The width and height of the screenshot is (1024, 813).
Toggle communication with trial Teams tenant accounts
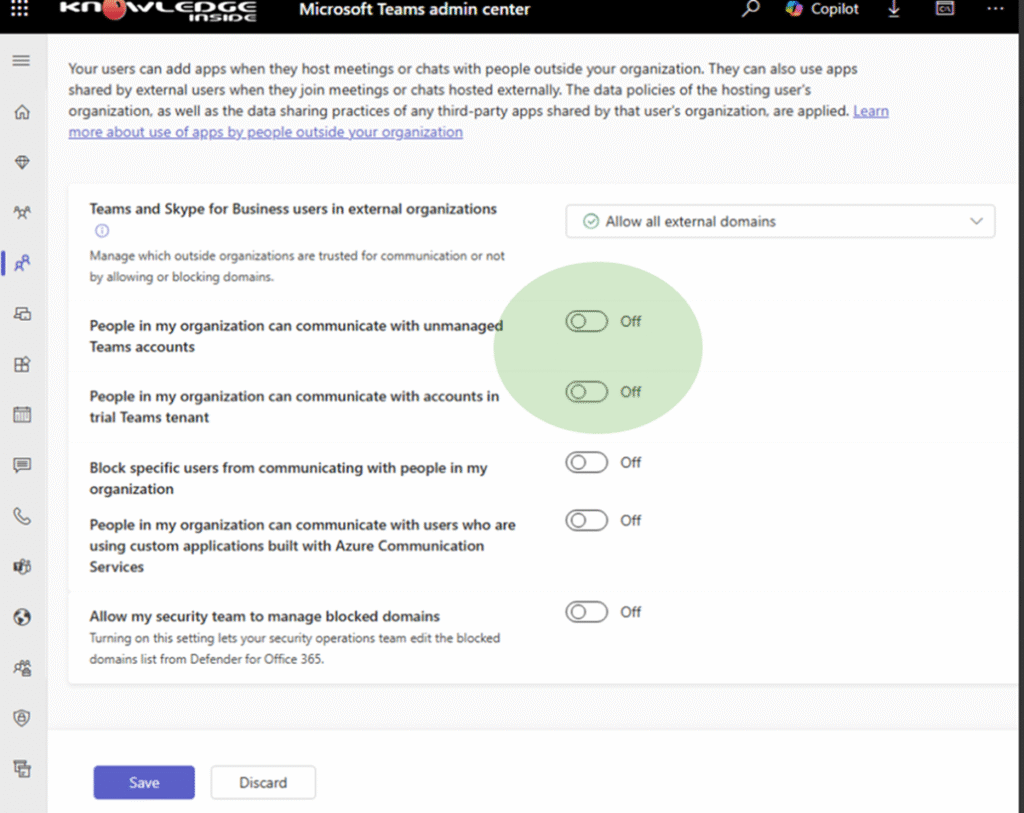tap(586, 392)
